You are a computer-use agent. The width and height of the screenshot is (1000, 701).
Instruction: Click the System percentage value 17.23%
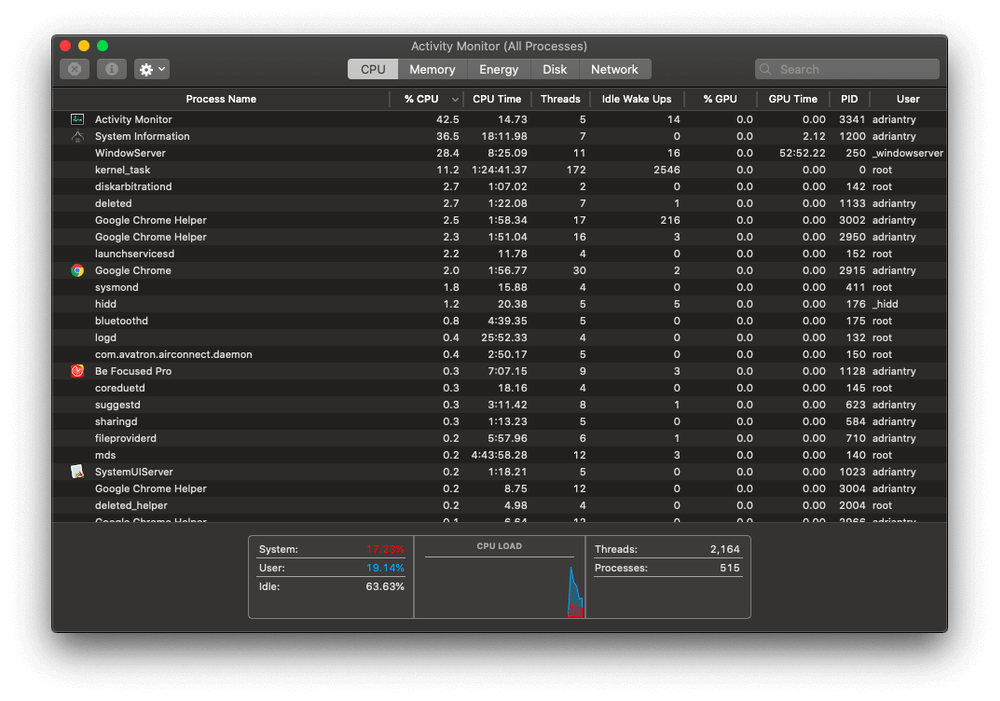[385, 549]
